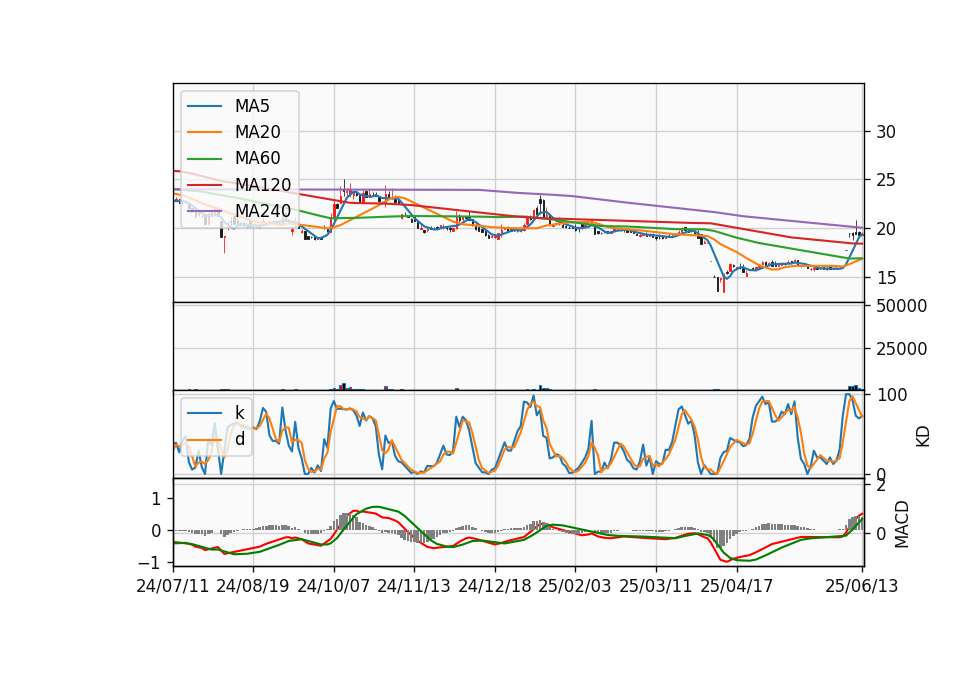The height and width of the screenshot is (690, 960).
Task: Click the price axis value 30
Action: pyautogui.click(x=886, y=132)
